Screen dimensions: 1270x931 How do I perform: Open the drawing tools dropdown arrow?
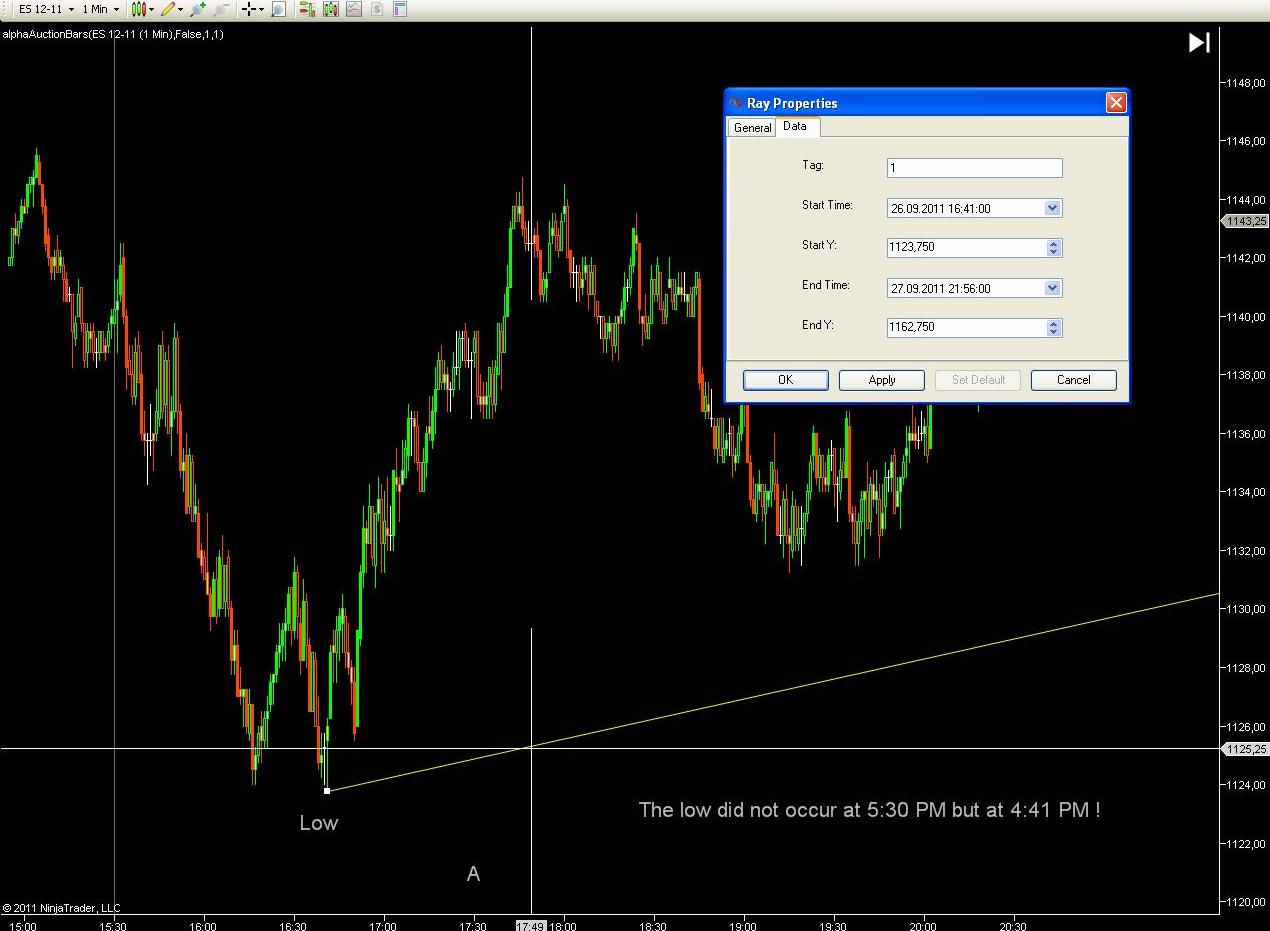pyautogui.click(x=180, y=9)
